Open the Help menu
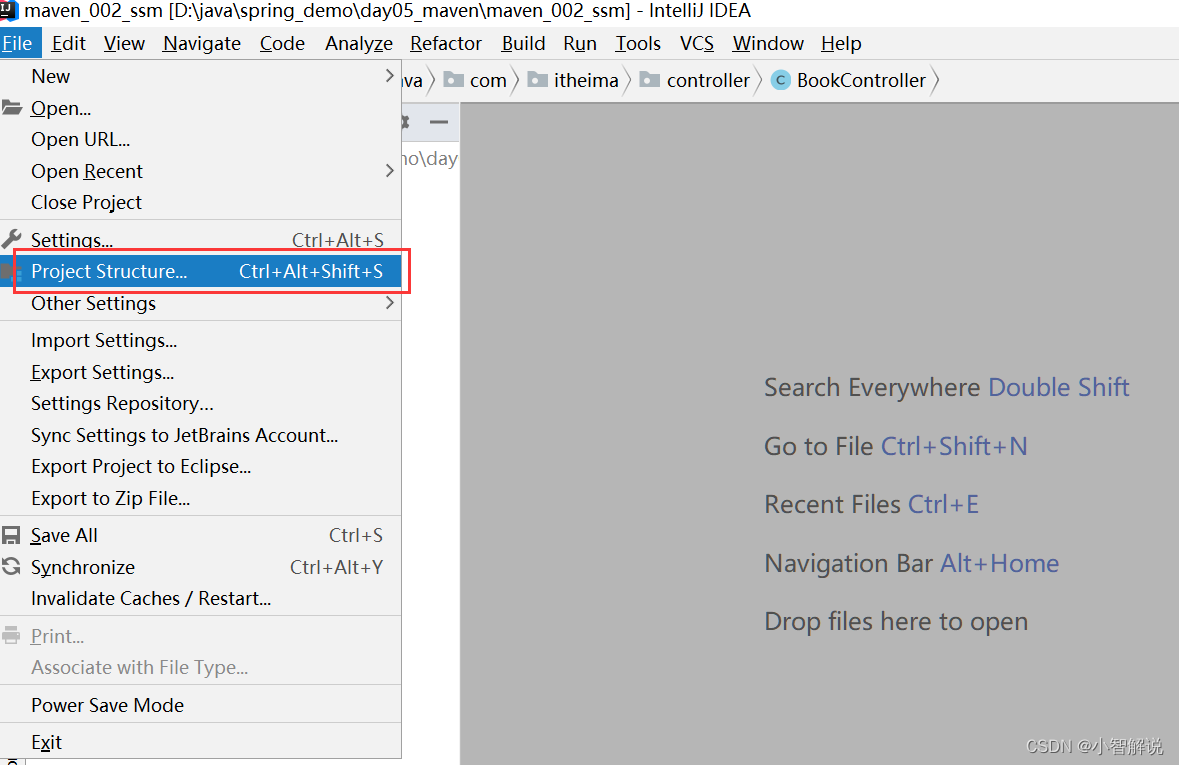 (841, 44)
